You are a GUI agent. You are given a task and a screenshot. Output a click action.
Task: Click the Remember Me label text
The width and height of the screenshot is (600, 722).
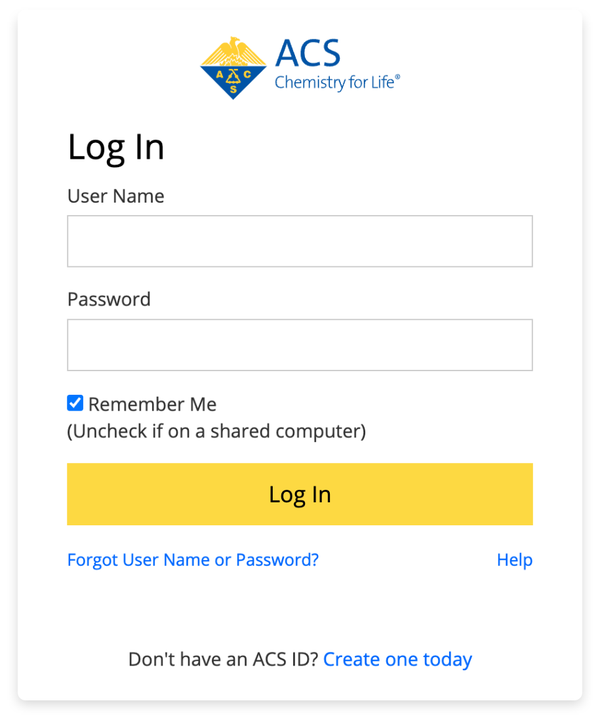coord(152,404)
